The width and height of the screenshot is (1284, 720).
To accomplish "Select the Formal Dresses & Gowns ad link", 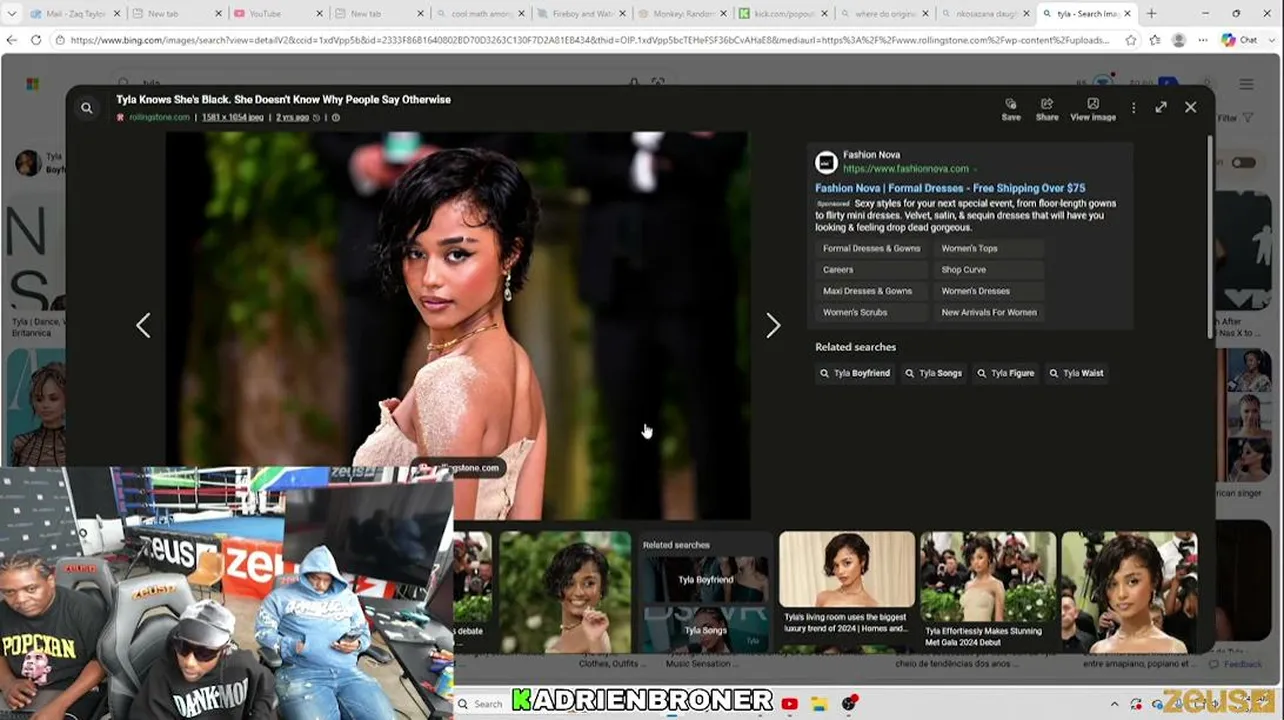I will (x=871, y=249).
